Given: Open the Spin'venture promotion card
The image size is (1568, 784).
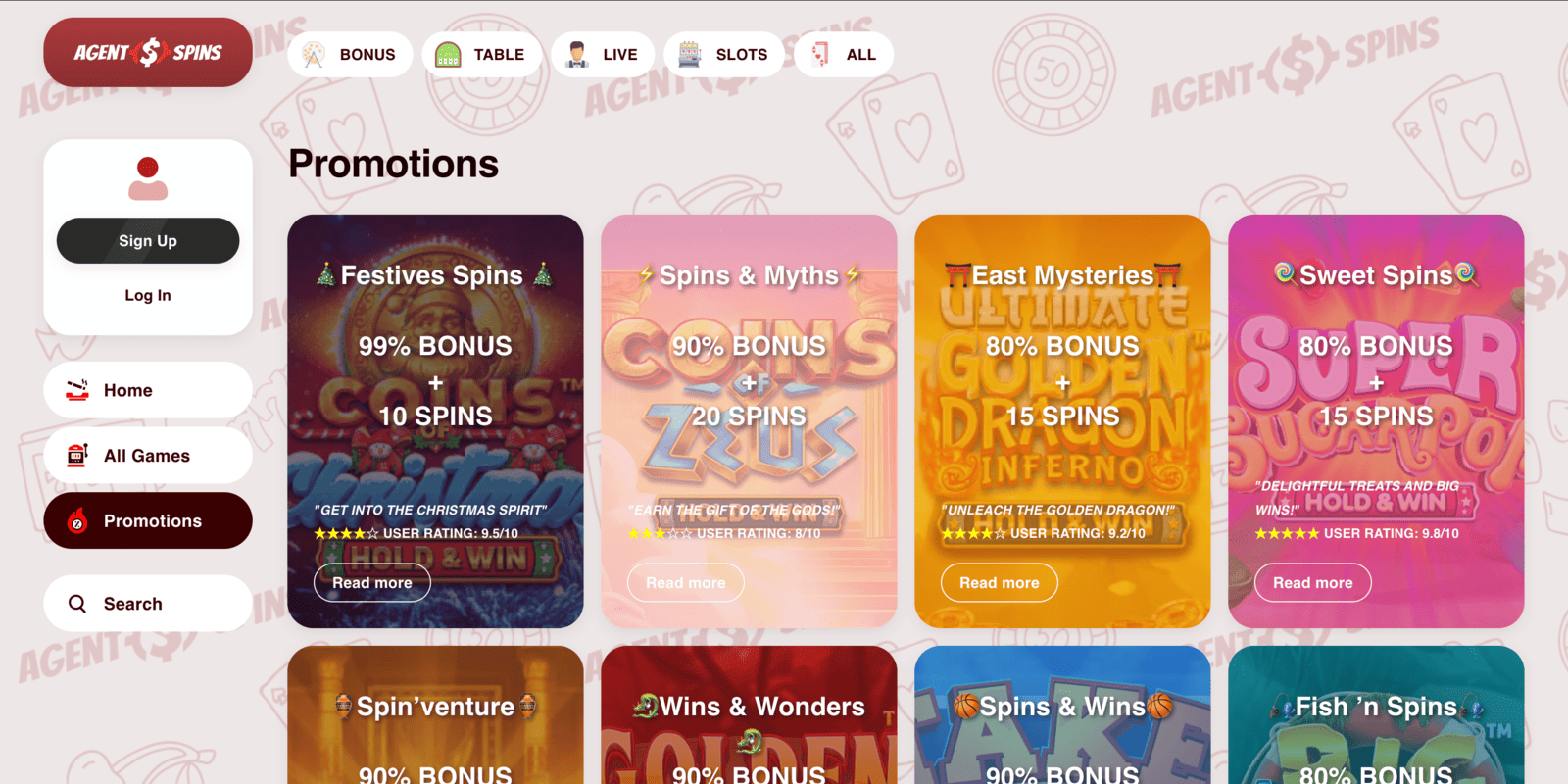Looking at the screenshot, I should (435, 714).
